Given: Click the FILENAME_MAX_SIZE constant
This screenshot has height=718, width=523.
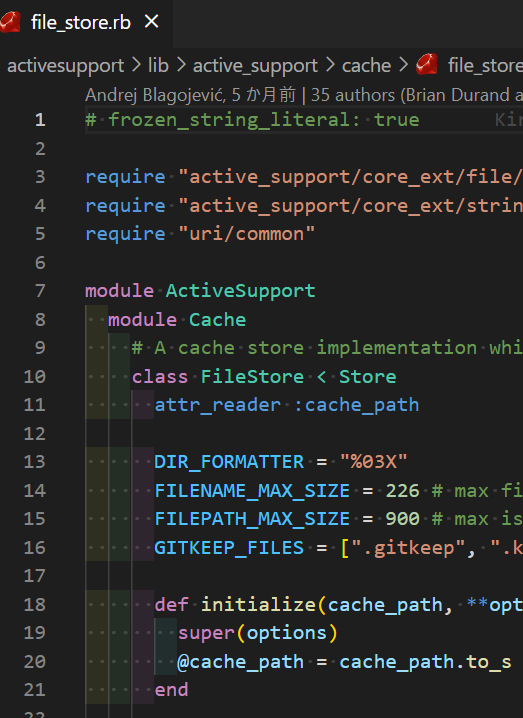Looking at the screenshot, I should (252, 490).
